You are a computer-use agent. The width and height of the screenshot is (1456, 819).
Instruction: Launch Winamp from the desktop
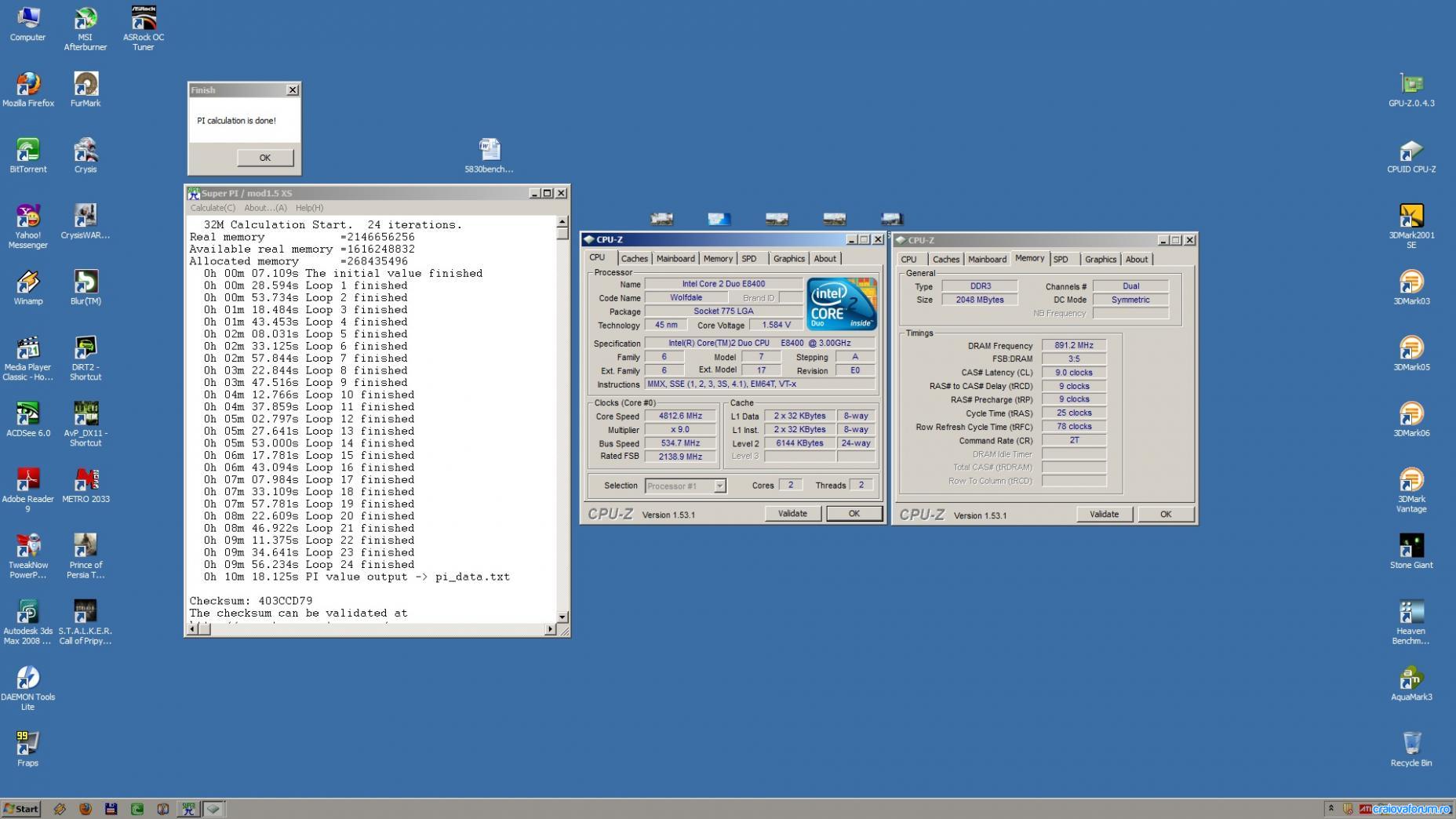(28, 287)
